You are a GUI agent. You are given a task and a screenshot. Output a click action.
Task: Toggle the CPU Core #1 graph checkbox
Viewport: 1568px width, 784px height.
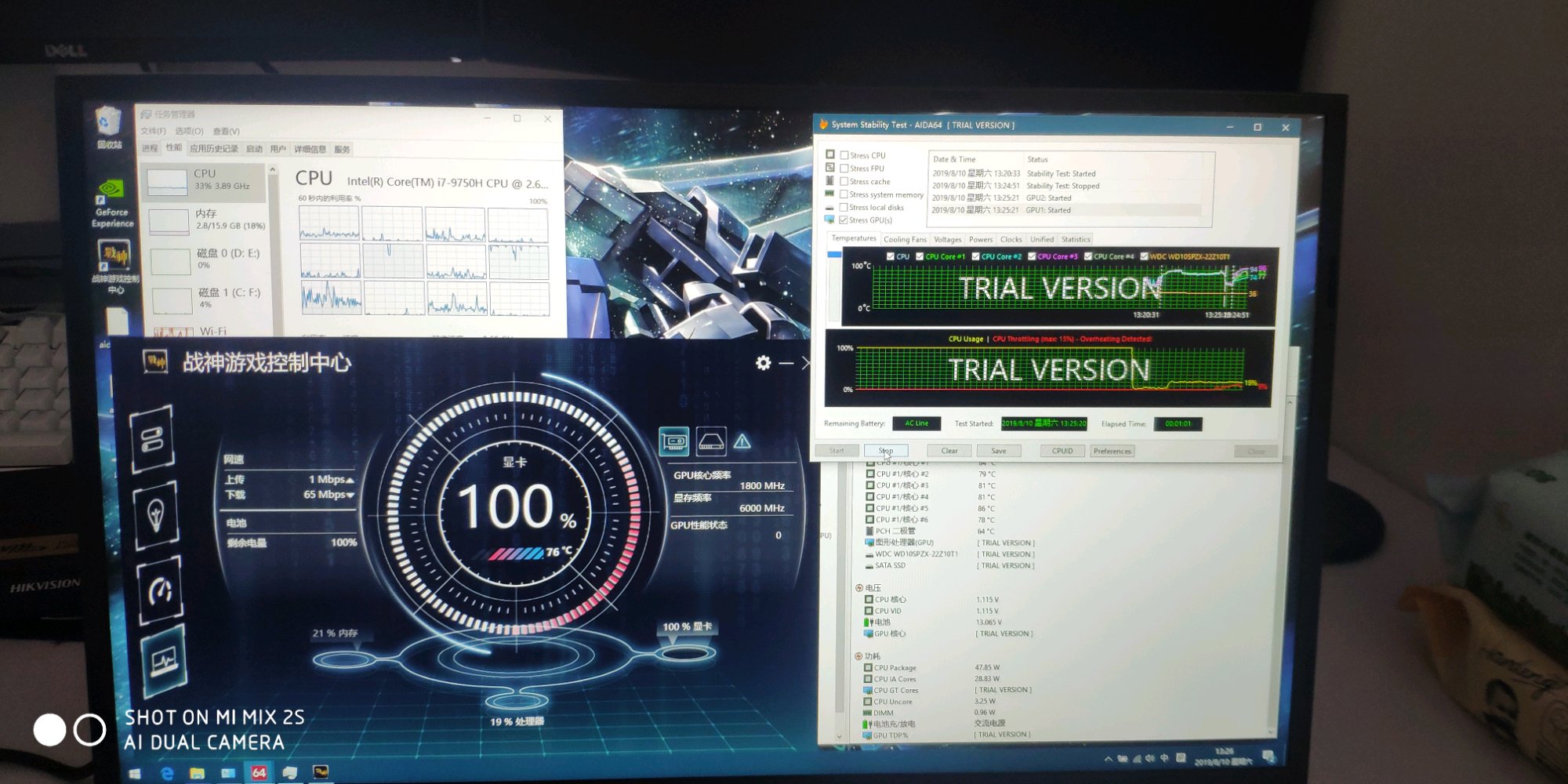pyautogui.click(x=920, y=256)
